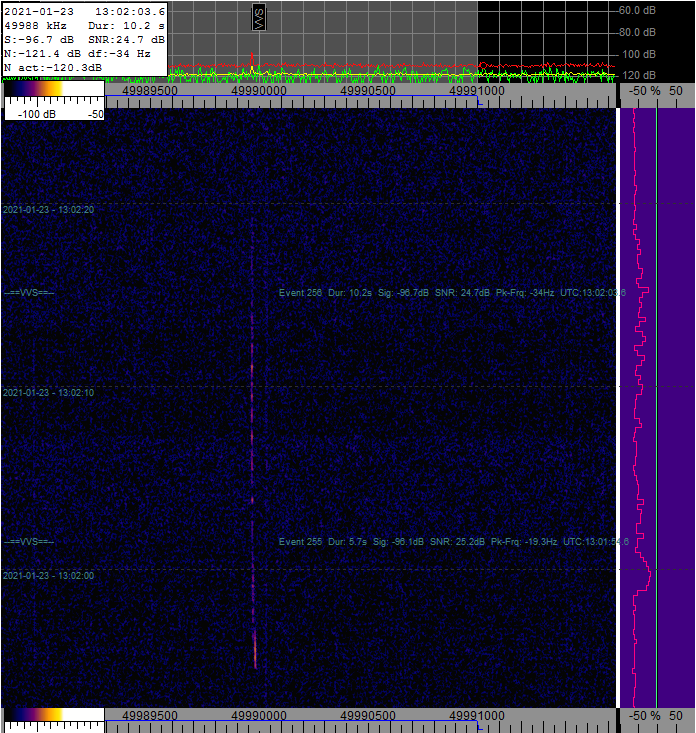Click the timestamp 2021-01-23 - 13:02:10
696x733 pixels.
click(49, 393)
